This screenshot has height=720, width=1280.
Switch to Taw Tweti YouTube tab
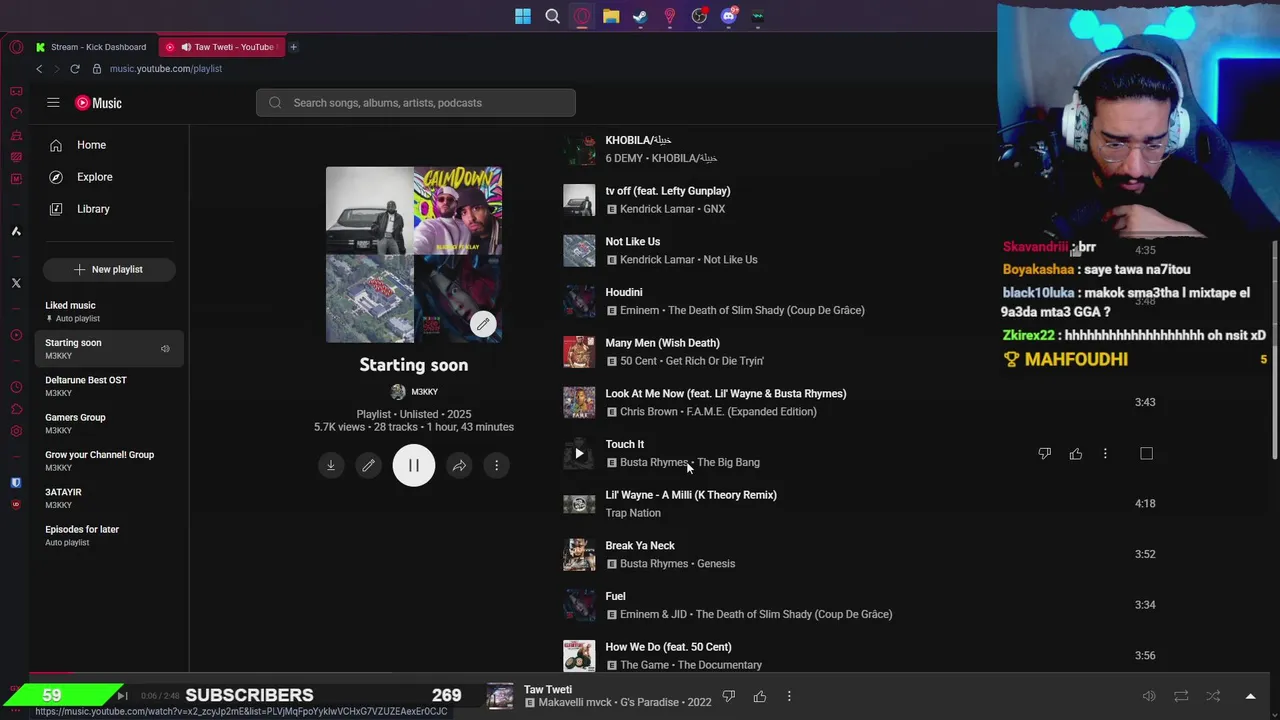tap(222, 47)
